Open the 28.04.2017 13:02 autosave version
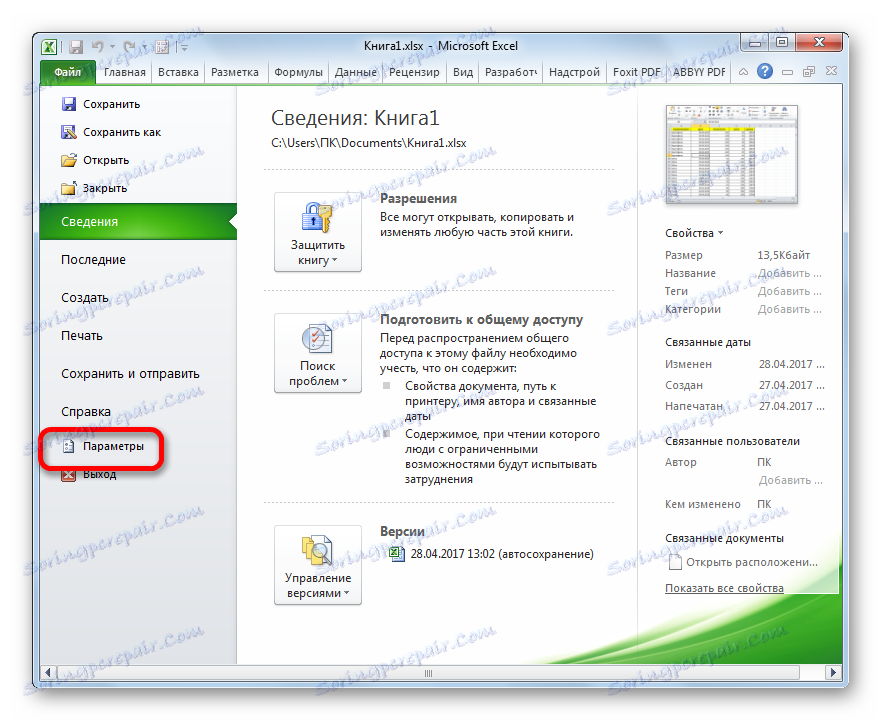Viewport: 882px width, 721px height. [502, 554]
